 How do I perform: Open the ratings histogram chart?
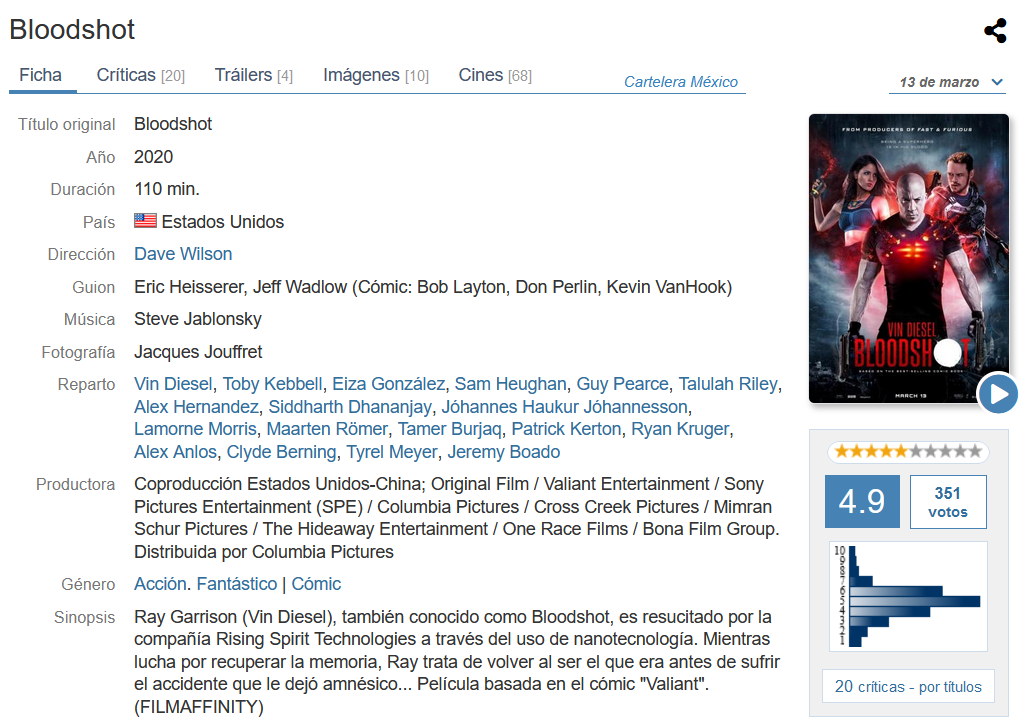pos(908,596)
